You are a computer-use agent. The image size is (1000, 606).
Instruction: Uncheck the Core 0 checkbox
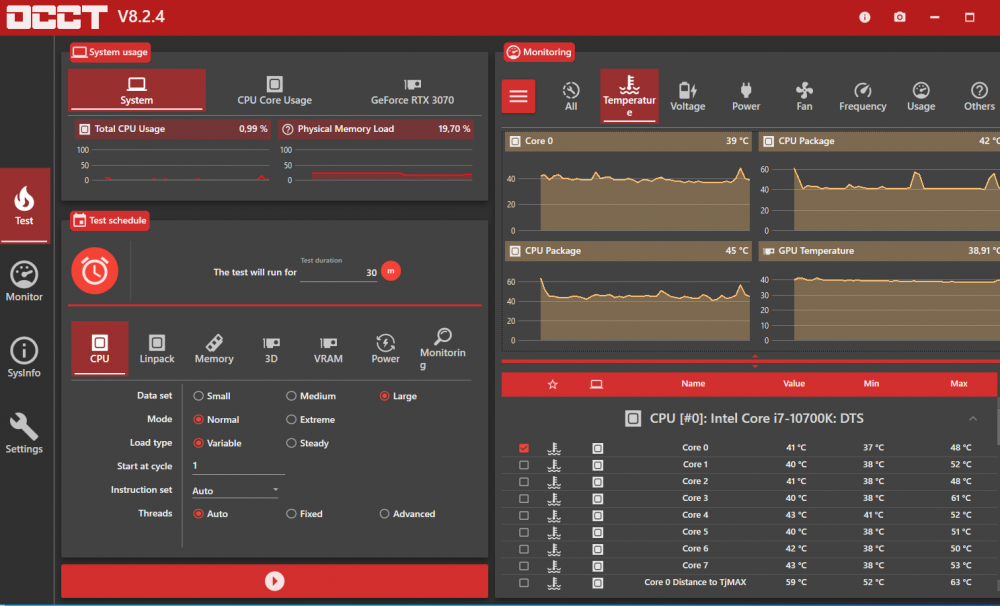tap(524, 448)
